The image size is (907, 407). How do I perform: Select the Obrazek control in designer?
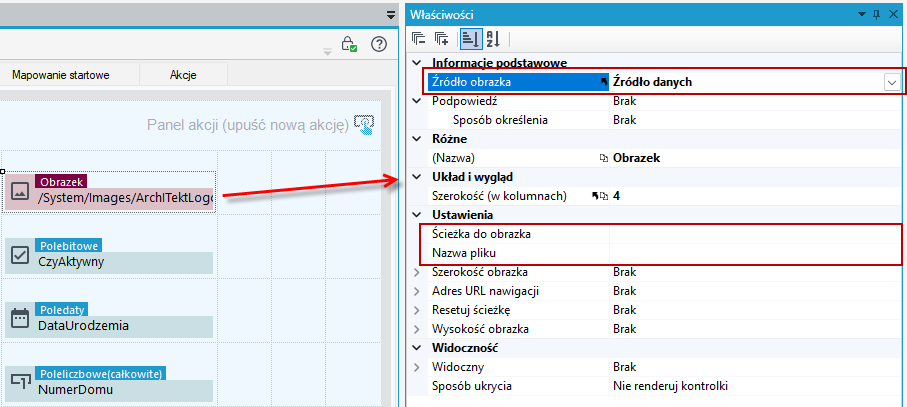click(108, 192)
